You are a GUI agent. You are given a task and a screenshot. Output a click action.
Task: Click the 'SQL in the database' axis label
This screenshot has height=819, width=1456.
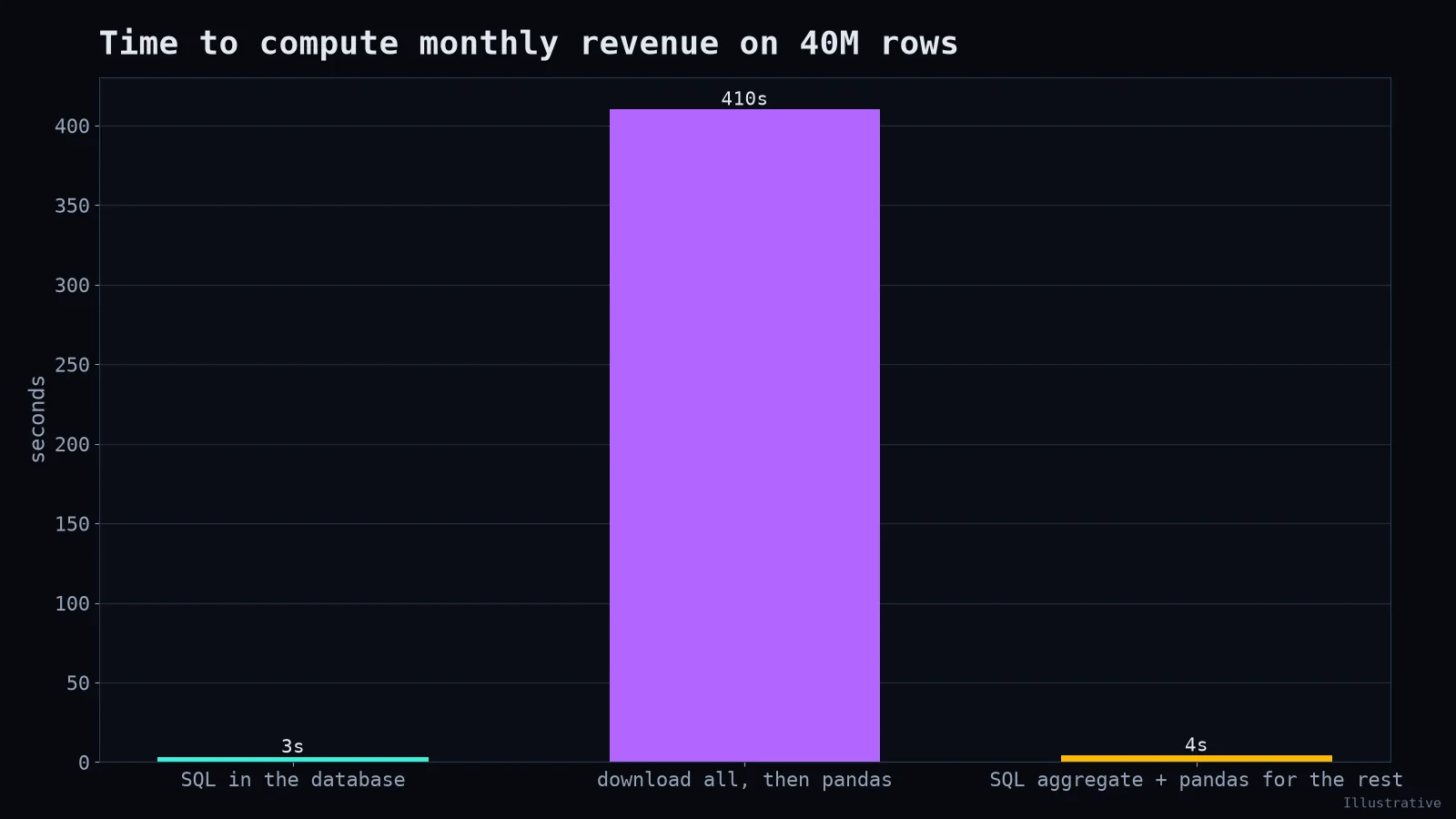pyautogui.click(x=293, y=780)
